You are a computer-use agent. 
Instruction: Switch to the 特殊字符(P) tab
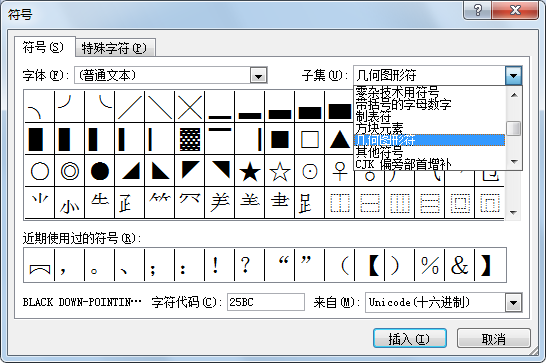click(115, 48)
